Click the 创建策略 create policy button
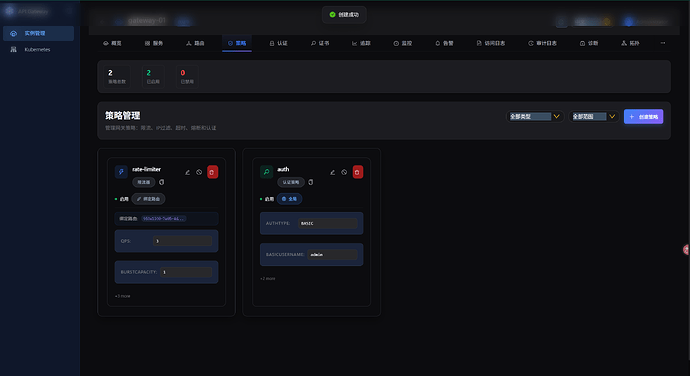 [x=643, y=117]
